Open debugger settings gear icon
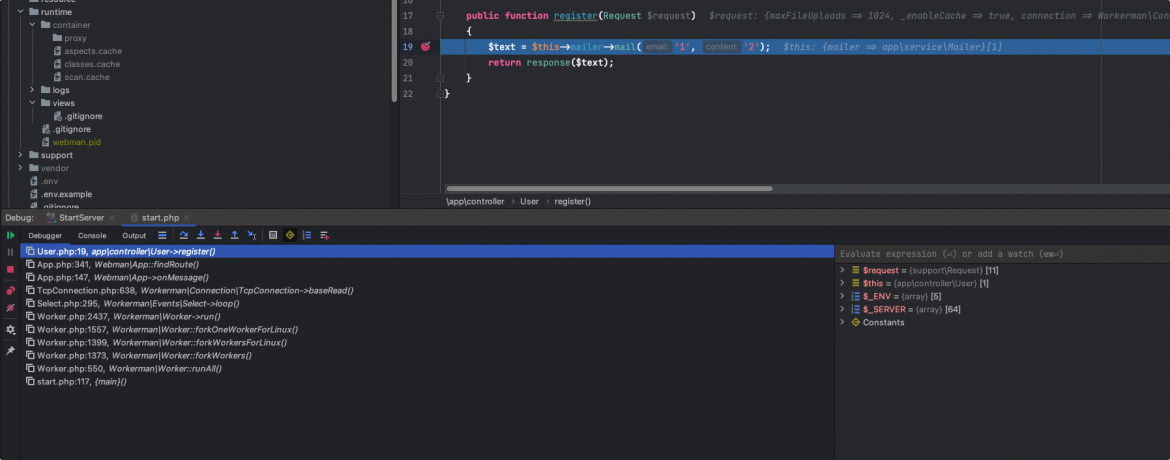1170x460 pixels. (10, 329)
